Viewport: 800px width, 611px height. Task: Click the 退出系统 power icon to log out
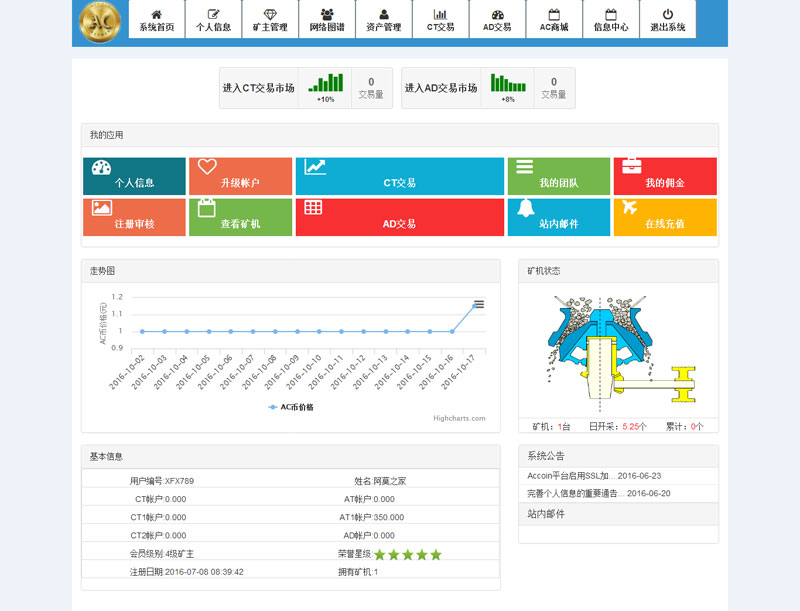point(667,12)
